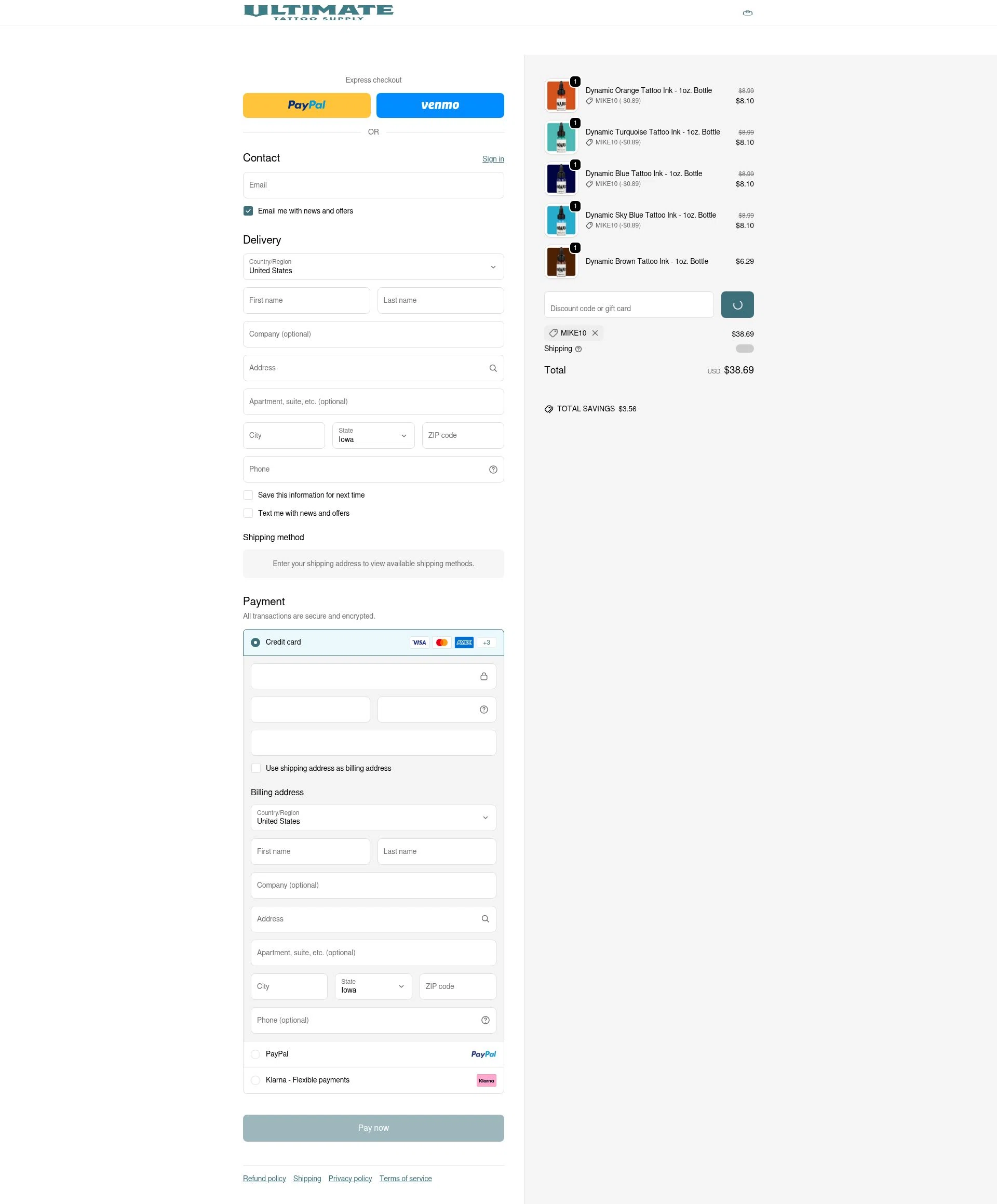Open the cart icon in the header
The width and height of the screenshot is (997, 1204).
pos(747,12)
